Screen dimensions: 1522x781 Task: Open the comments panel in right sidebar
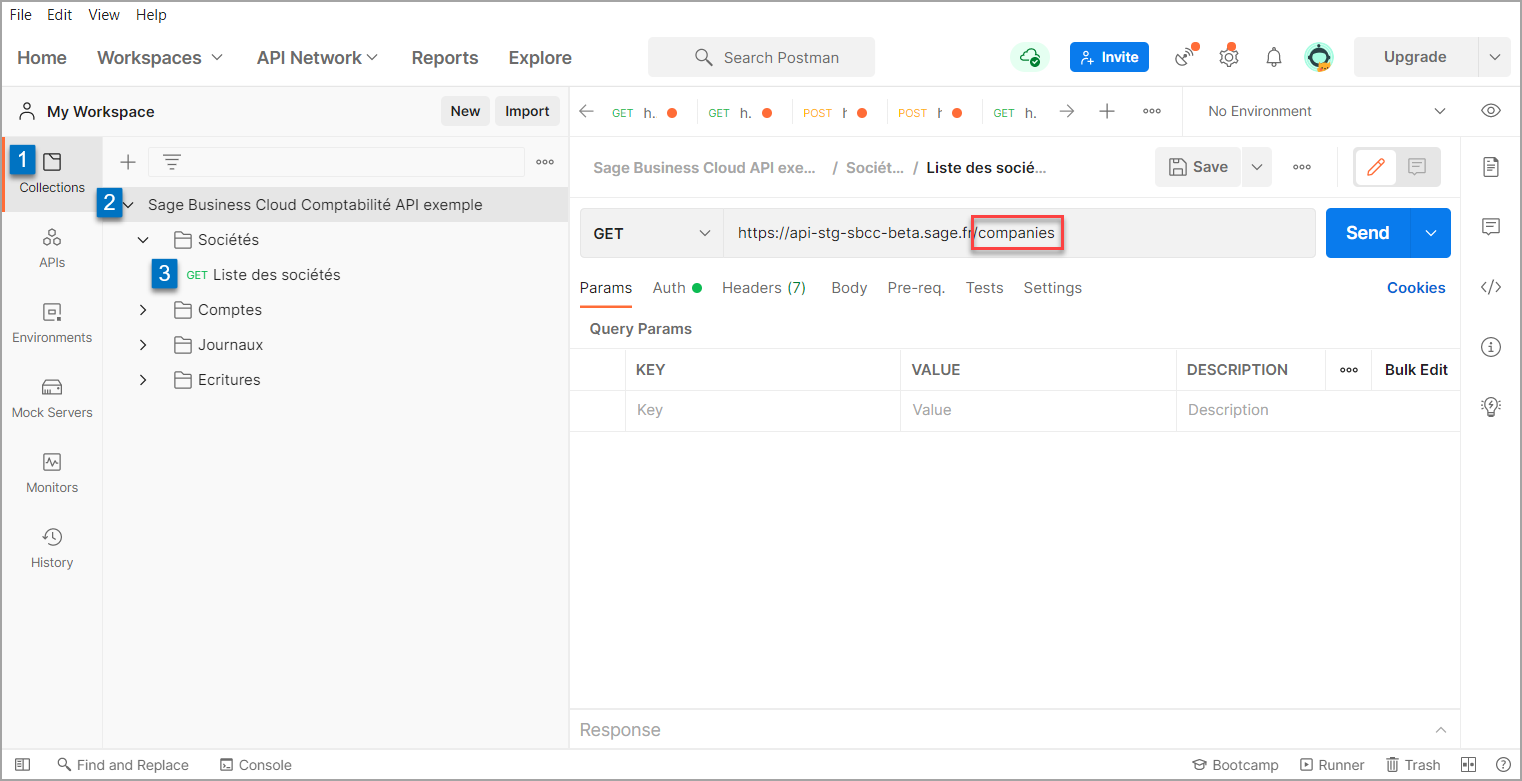click(x=1491, y=227)
